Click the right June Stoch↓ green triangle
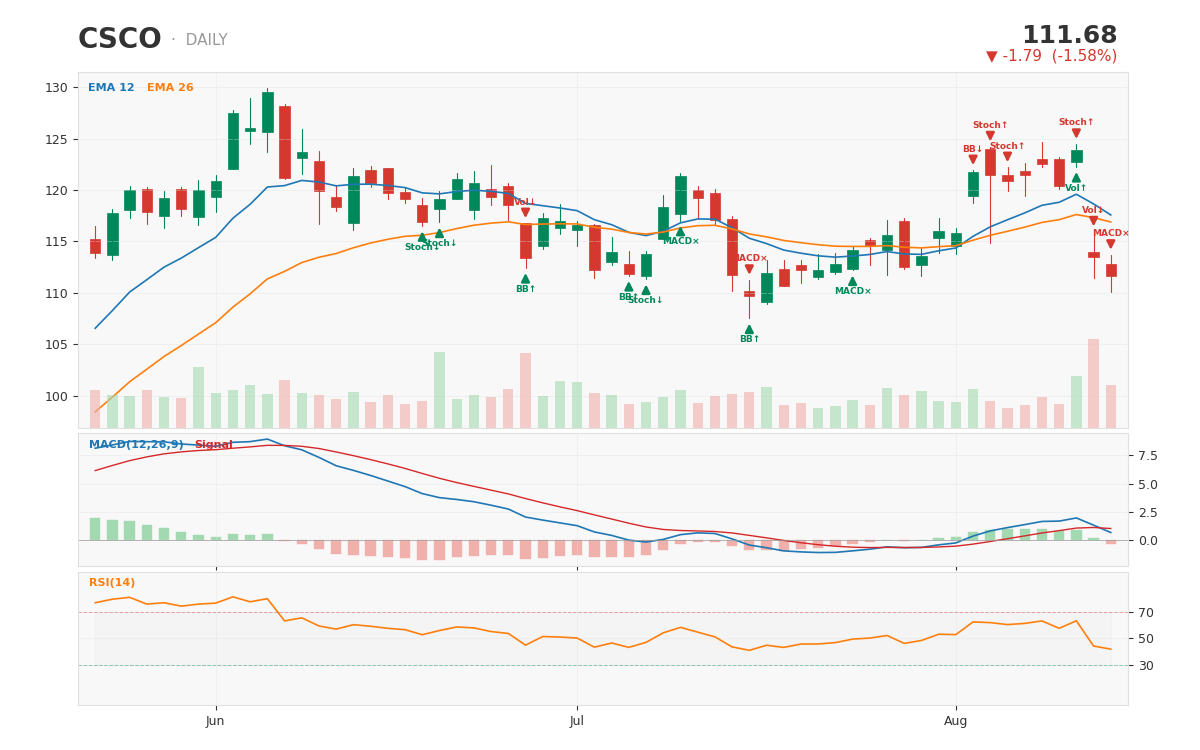The width and height of the screenshot is (1200, 750). pyautogui.click(x=439, y=233)
